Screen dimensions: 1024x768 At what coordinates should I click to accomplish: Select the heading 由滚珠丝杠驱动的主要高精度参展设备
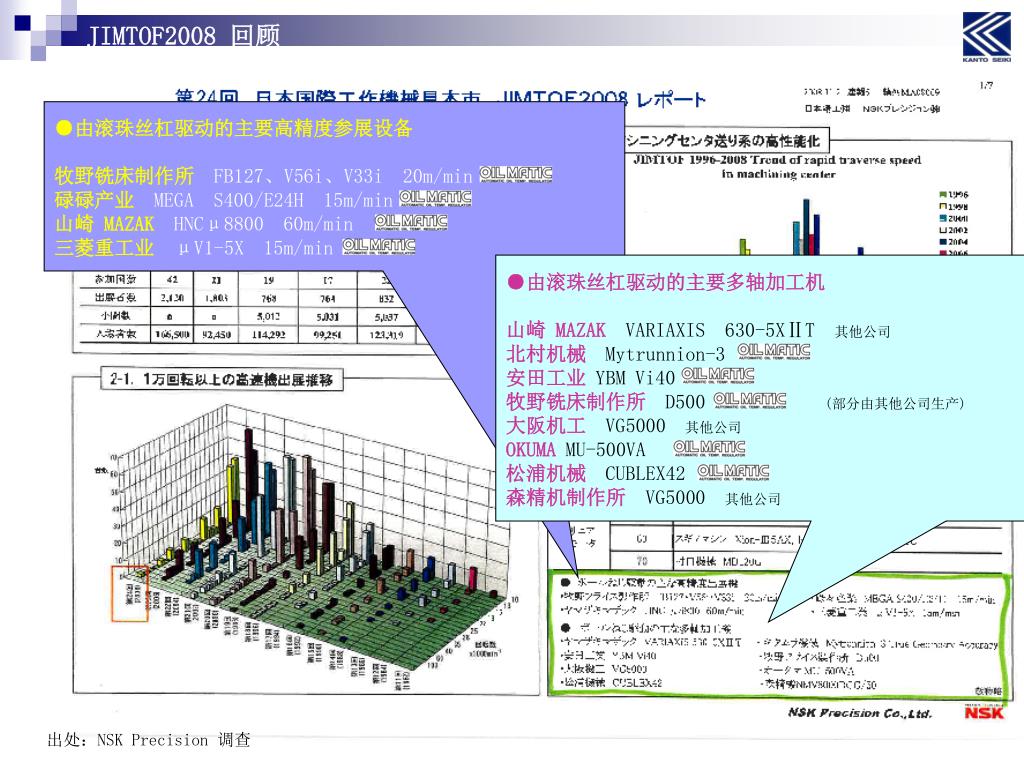coord(243,128)
